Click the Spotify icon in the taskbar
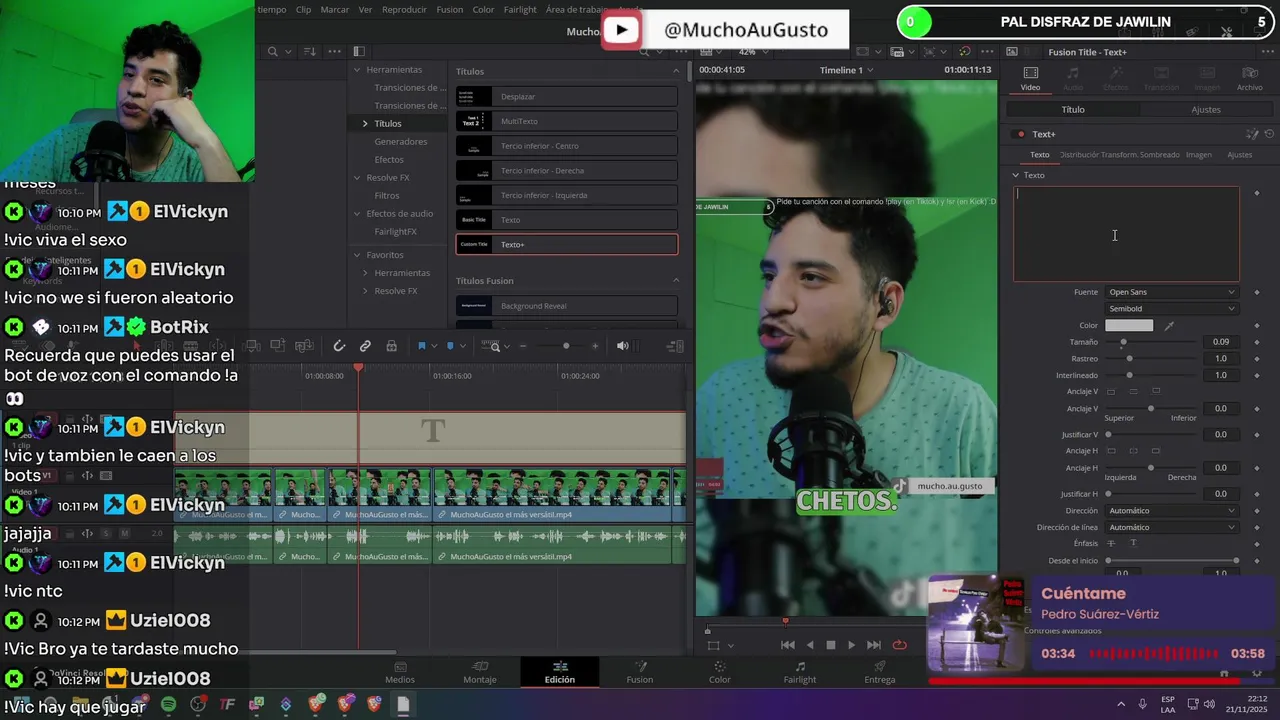The image size is (1280, 720). point(168,704)
